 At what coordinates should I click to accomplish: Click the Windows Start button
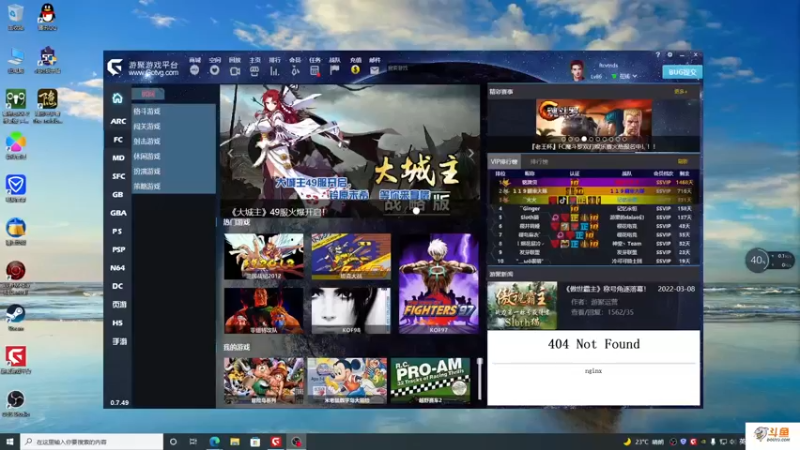[x=9, y=441]
